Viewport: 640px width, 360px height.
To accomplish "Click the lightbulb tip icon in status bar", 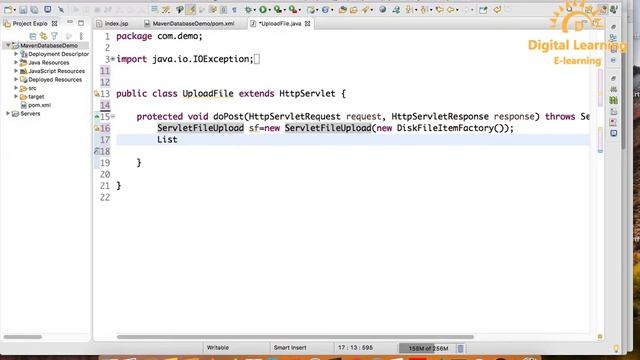I will 616,348.
